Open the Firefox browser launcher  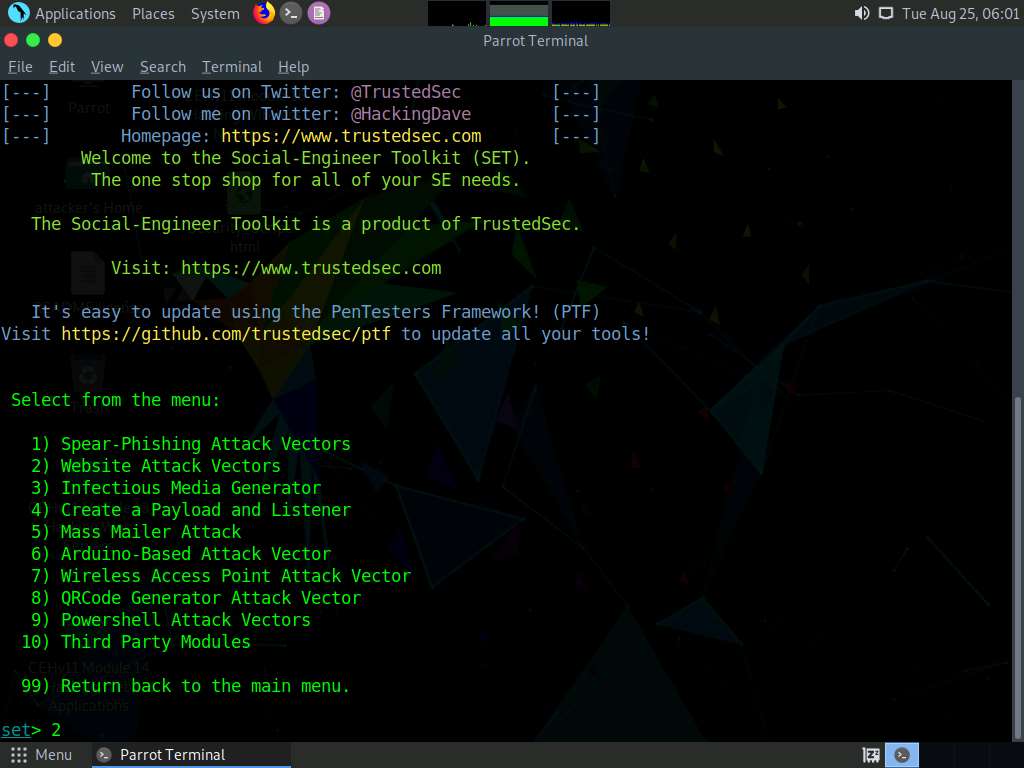pos(264,13)
